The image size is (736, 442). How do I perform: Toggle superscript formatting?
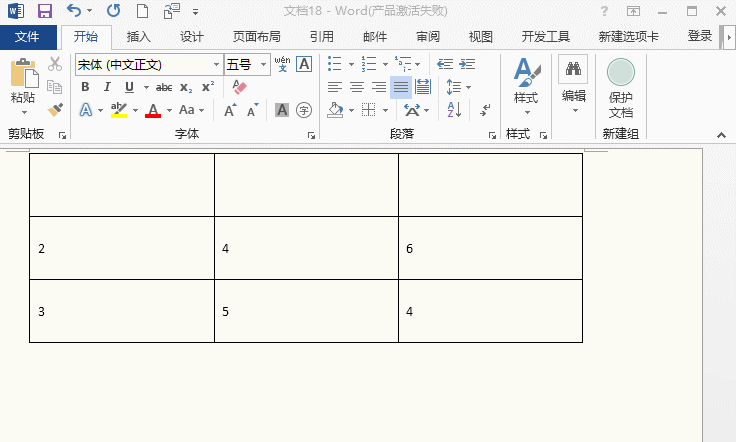point(208,87)
